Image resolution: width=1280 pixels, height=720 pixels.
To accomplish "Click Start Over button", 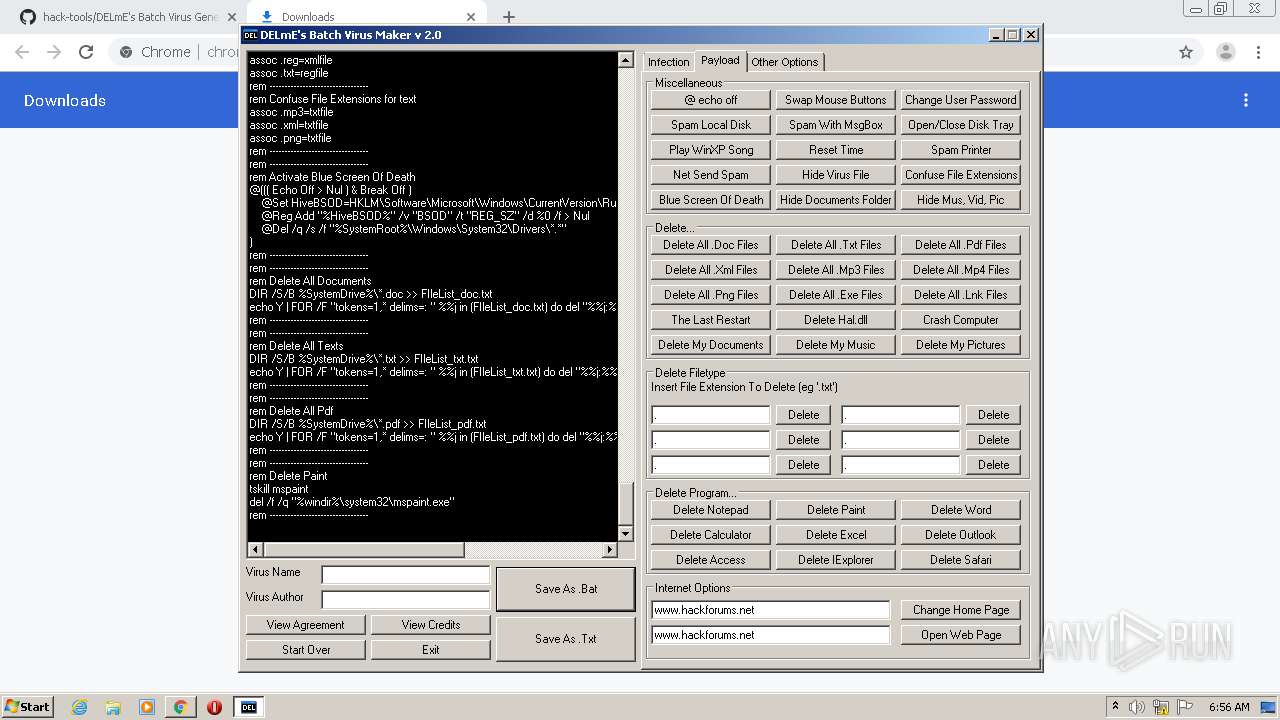I will click(x=306, y=650).
